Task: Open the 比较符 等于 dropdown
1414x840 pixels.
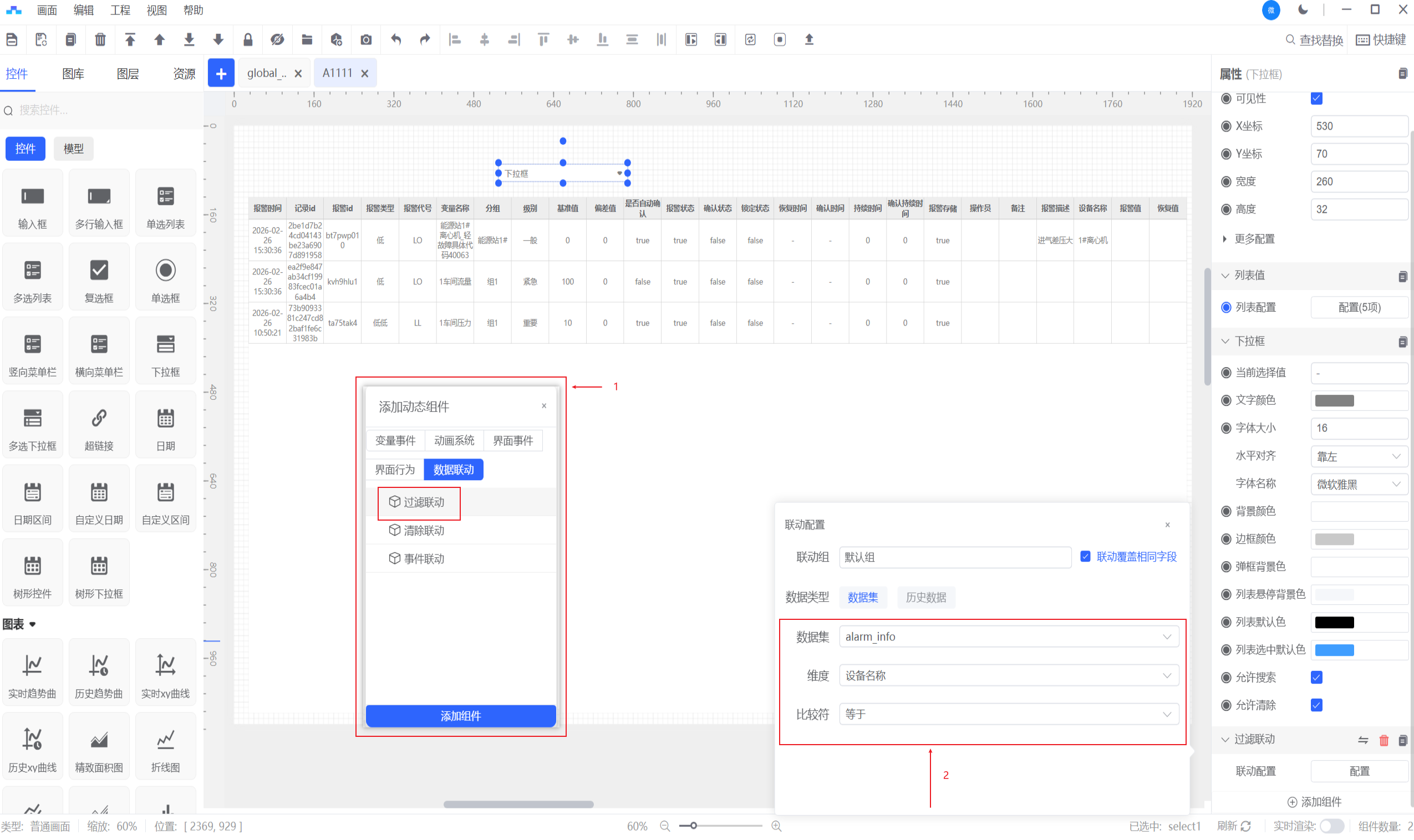Action: point(1008,714)
